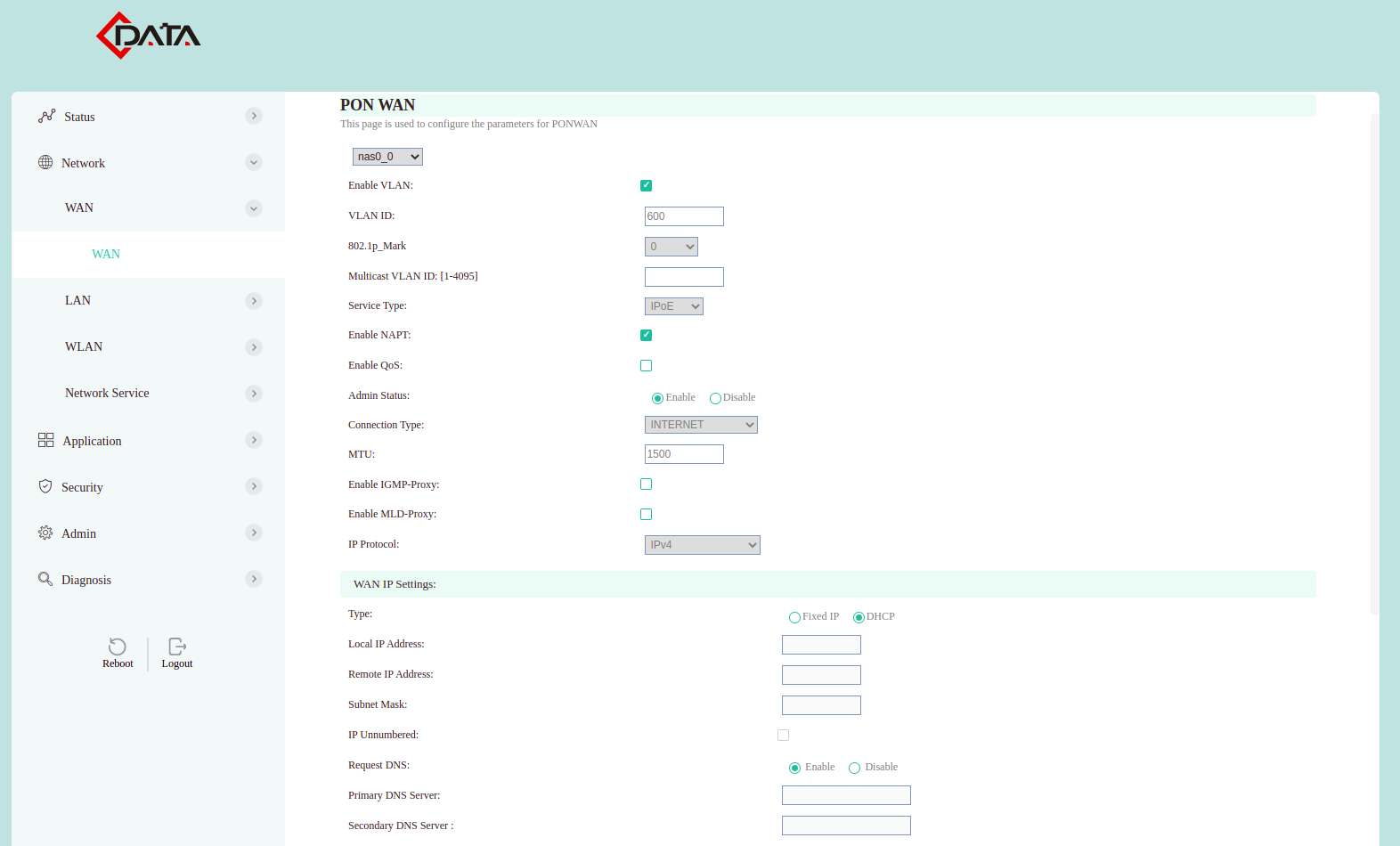Open the LAN menu item

78,300
